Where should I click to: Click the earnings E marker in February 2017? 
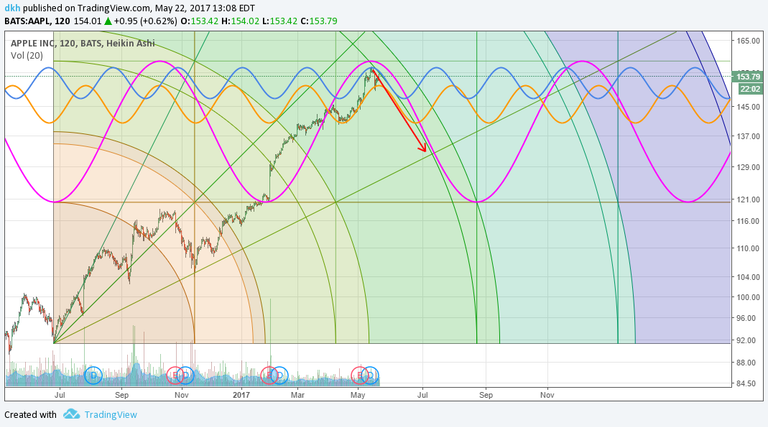point(269,376)
